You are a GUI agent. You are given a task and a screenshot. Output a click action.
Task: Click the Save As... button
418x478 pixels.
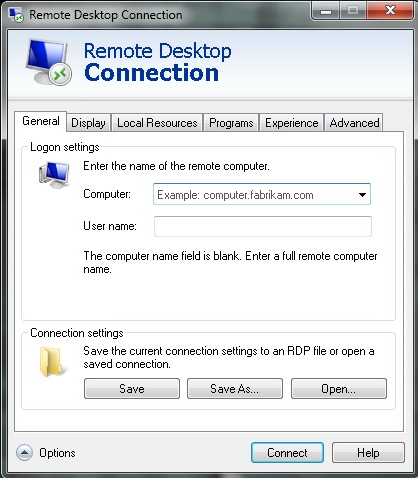(x=235, y=389)
